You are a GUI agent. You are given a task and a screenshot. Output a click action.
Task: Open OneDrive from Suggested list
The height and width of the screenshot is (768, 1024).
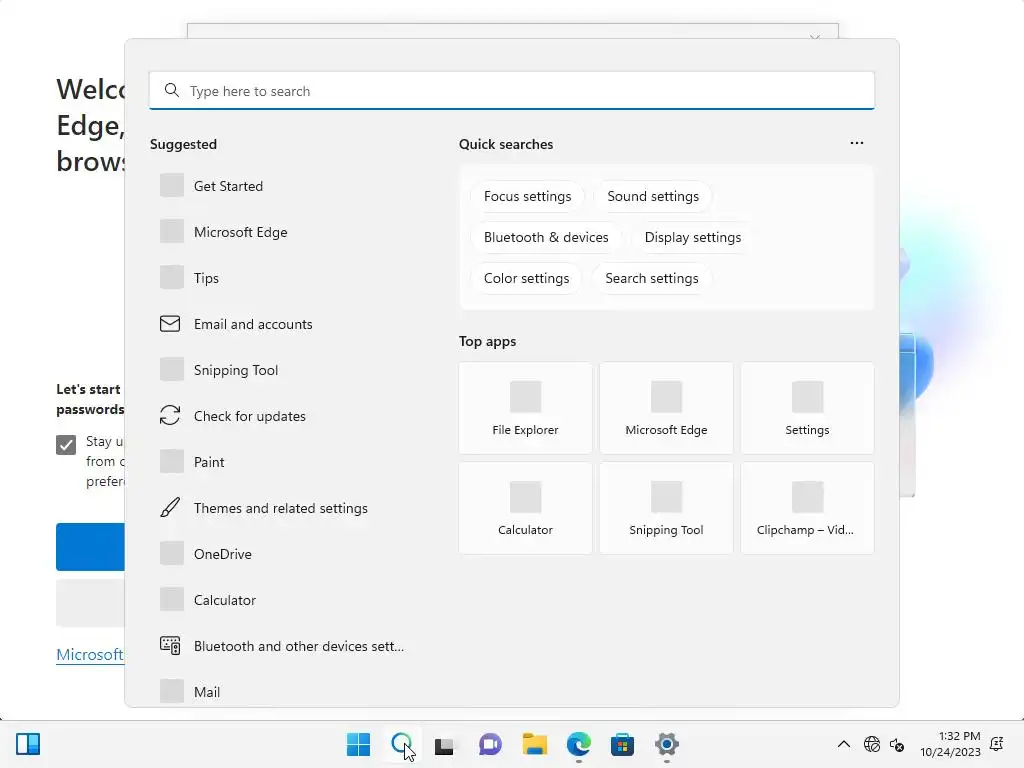pyautogui.click(x=284, y=554)
